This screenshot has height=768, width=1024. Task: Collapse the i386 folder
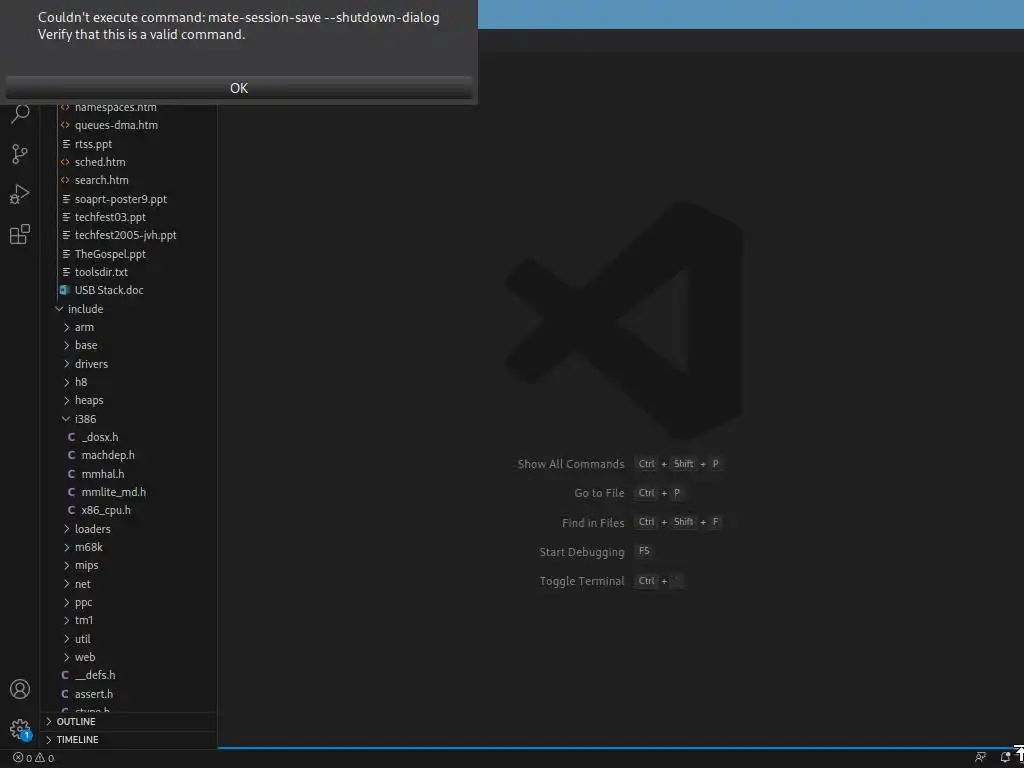[129, 419]
